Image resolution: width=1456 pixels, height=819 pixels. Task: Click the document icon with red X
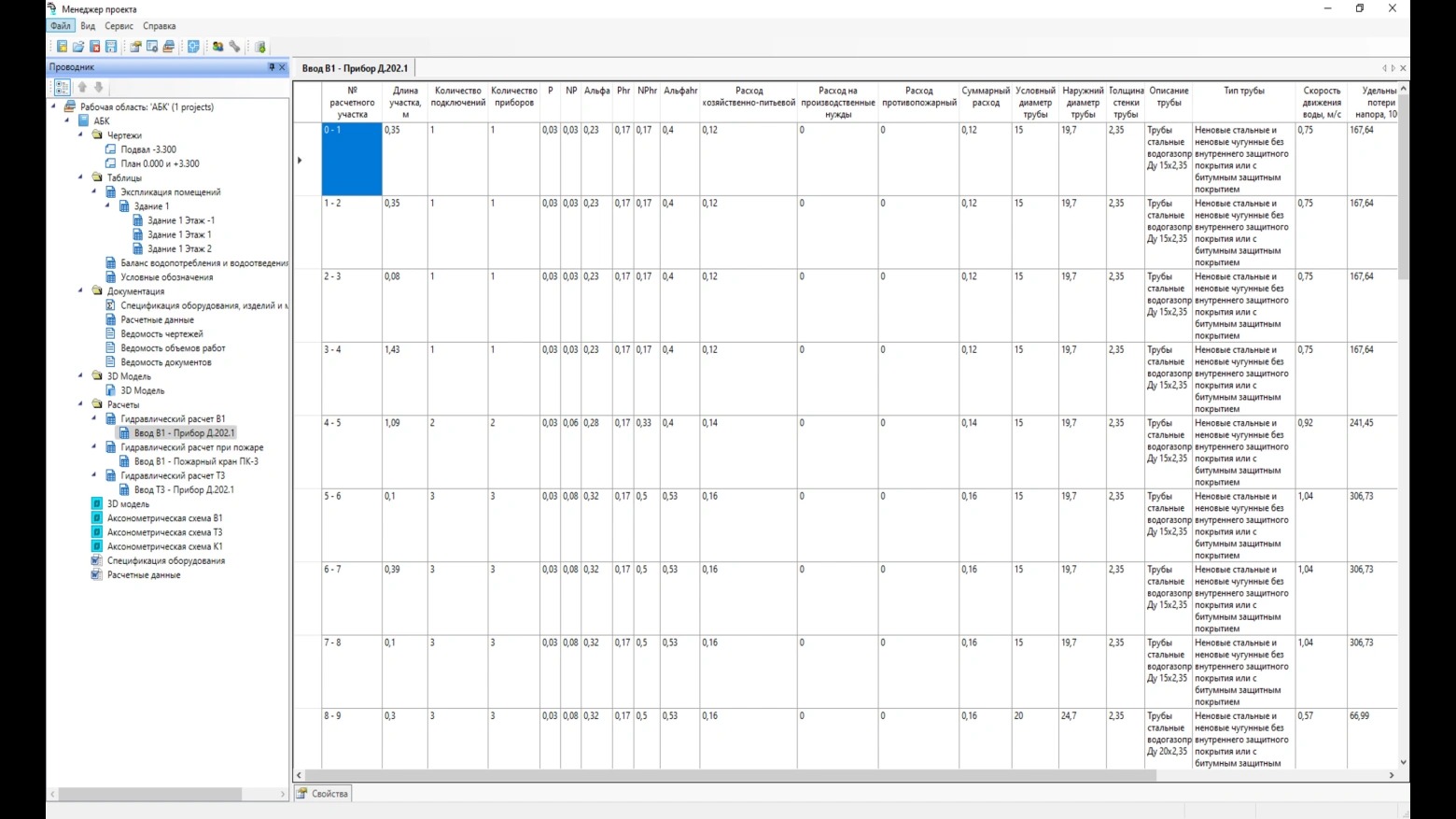[x=94, y=47]
